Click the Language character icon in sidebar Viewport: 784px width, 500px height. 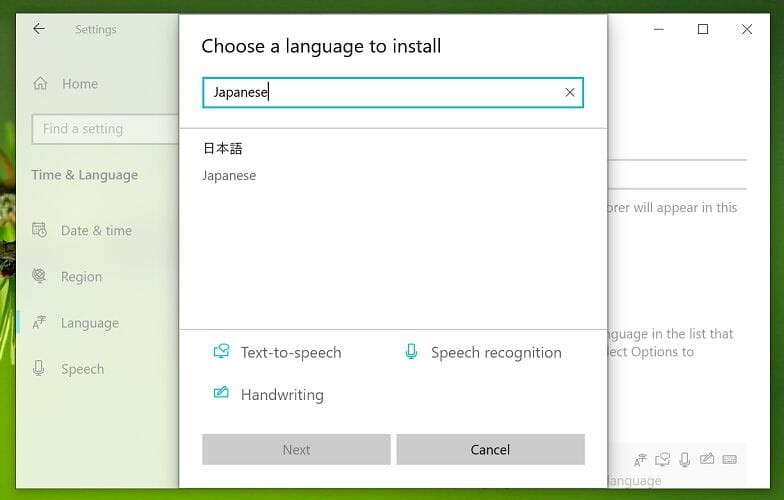[39, 322]
